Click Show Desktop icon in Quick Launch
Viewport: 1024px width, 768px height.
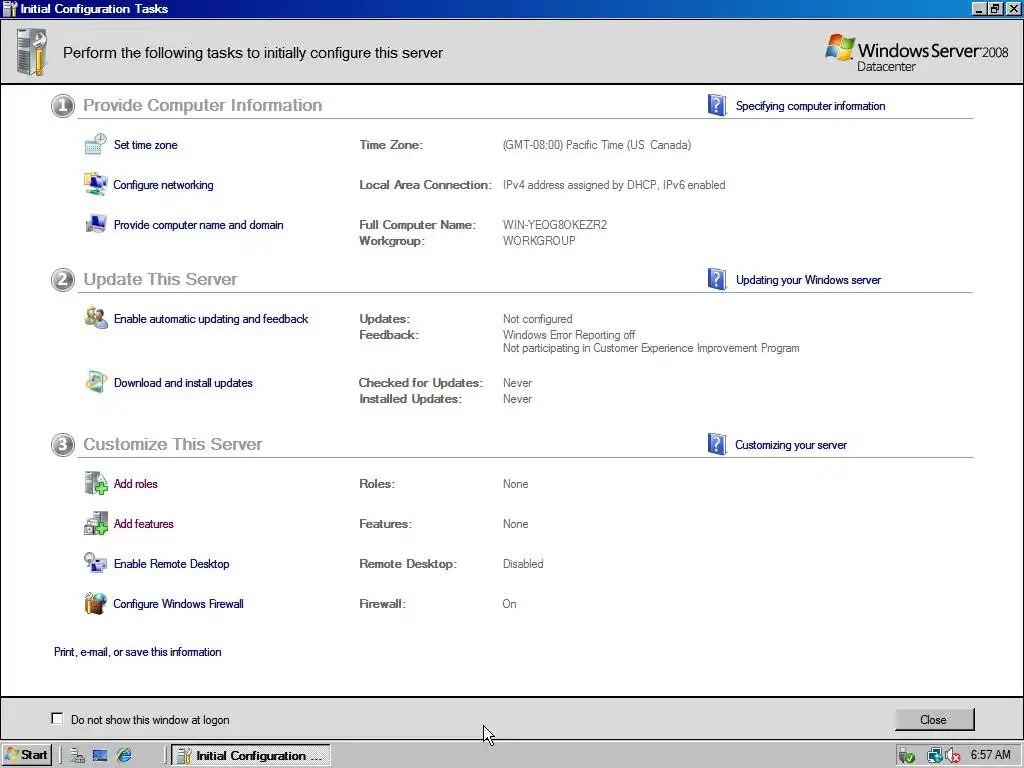click(x=100, y=756)
